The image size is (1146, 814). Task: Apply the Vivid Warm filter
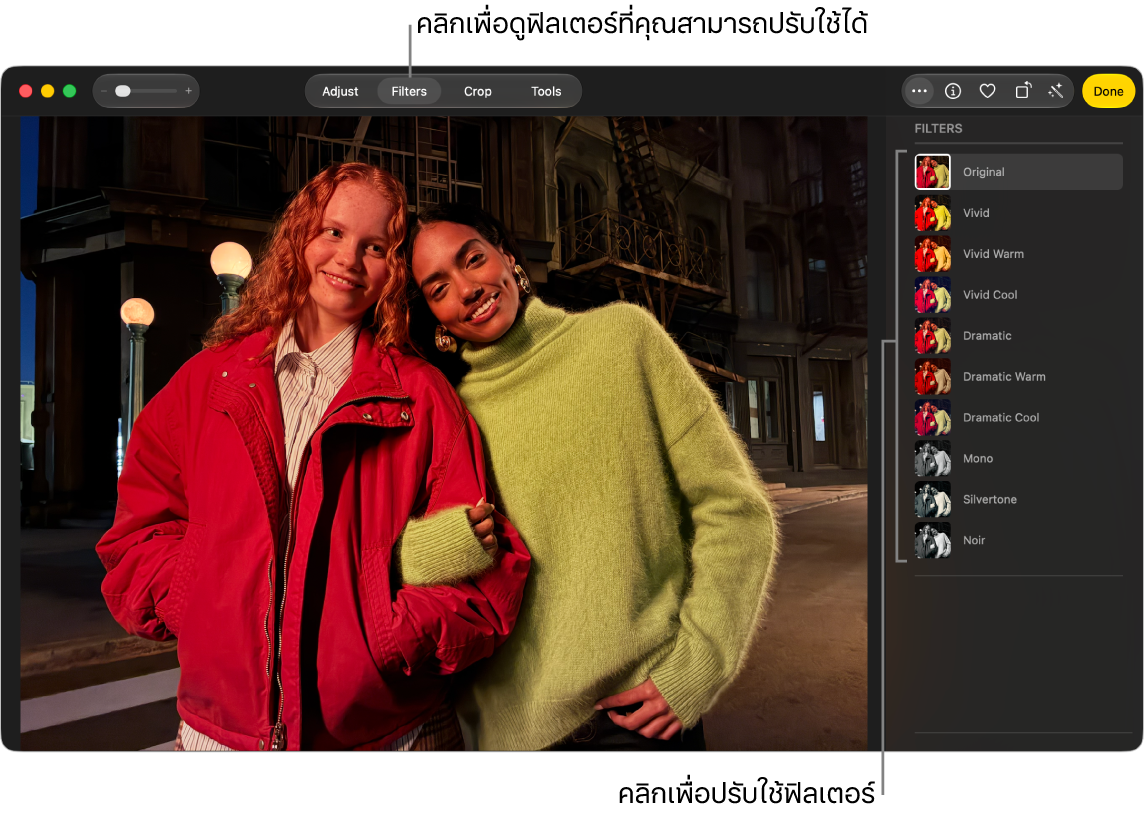[1018, 254]
